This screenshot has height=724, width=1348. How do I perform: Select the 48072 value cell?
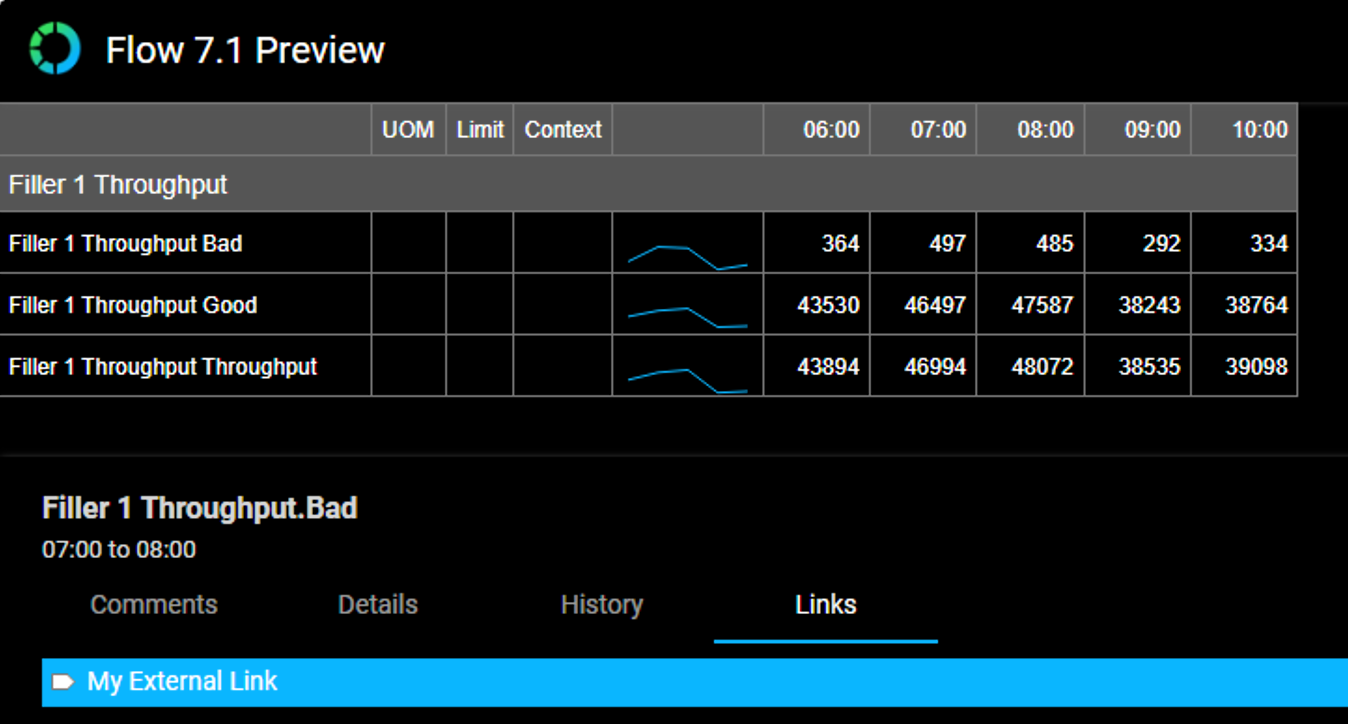[1030, 367]
